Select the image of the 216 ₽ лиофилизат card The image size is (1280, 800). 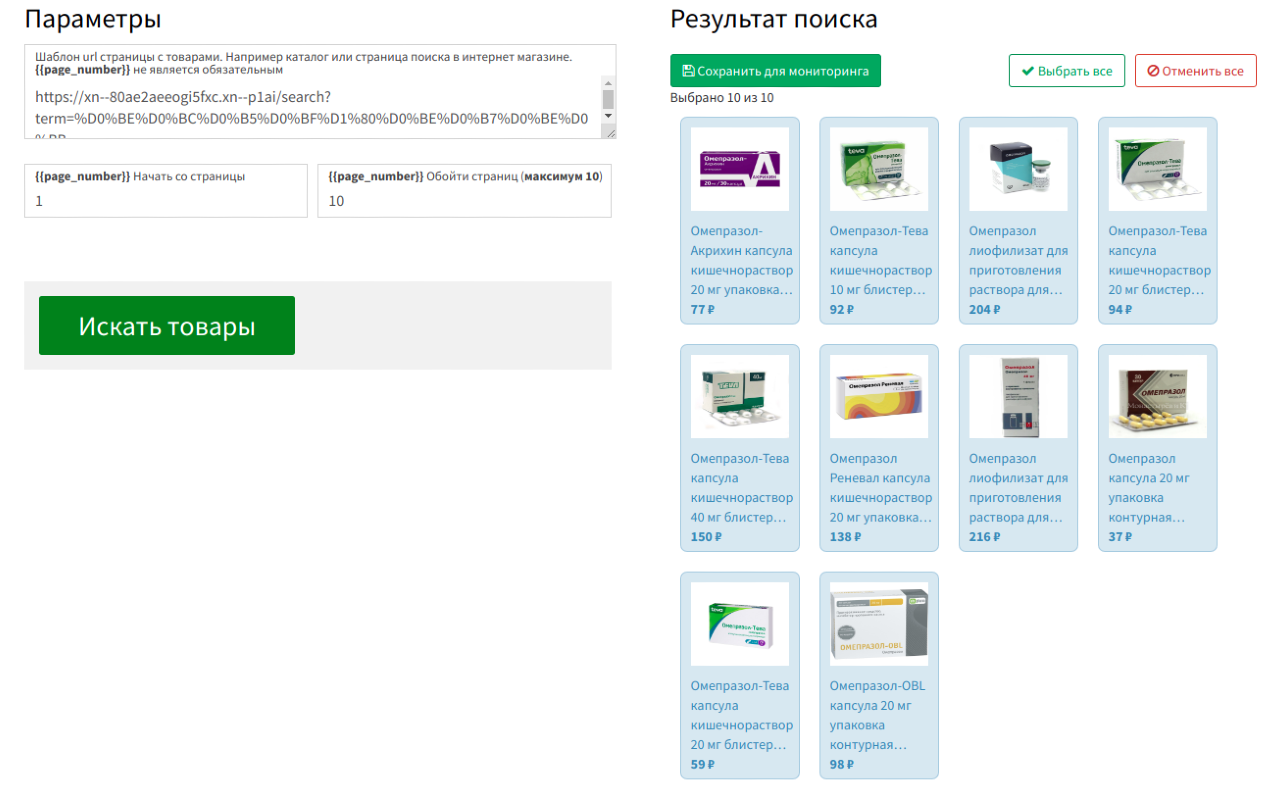(1018, 396)
